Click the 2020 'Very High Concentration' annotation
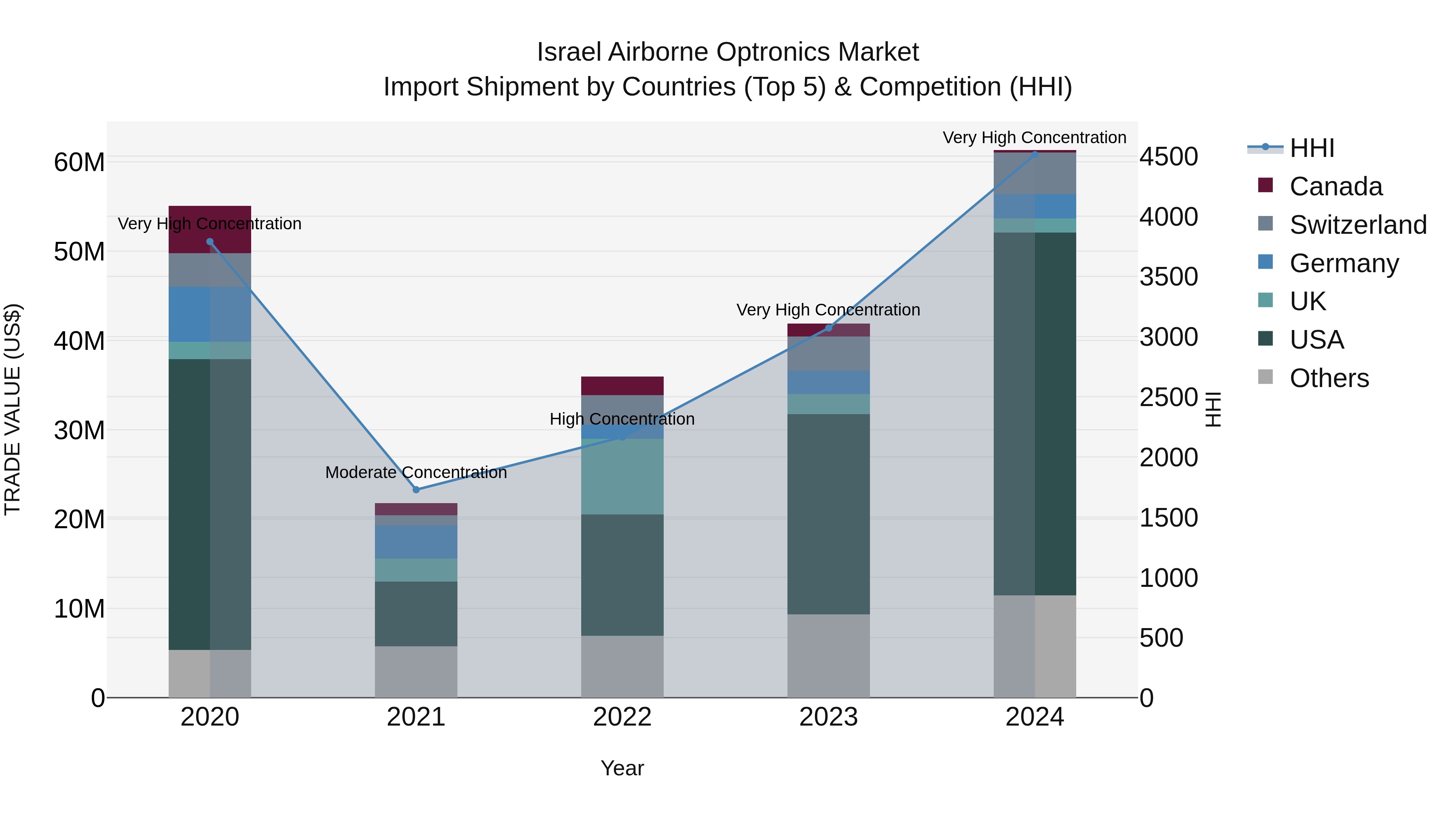Screen dimensions: 1456x819 [210, 224]
